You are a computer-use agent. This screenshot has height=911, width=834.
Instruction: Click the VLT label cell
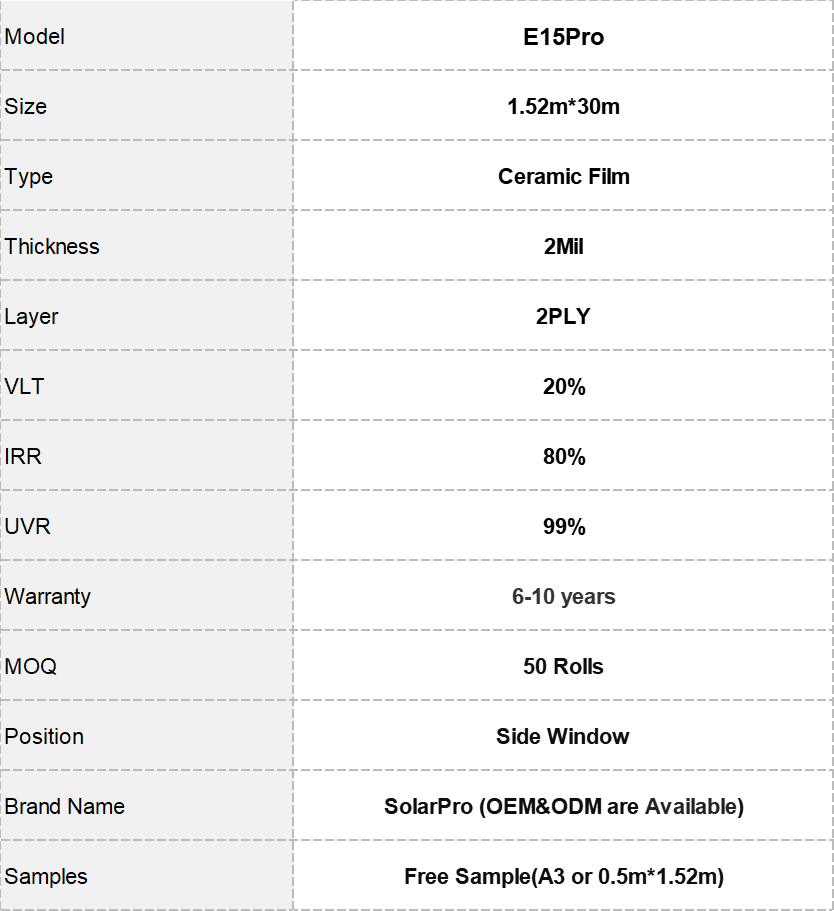146,386
